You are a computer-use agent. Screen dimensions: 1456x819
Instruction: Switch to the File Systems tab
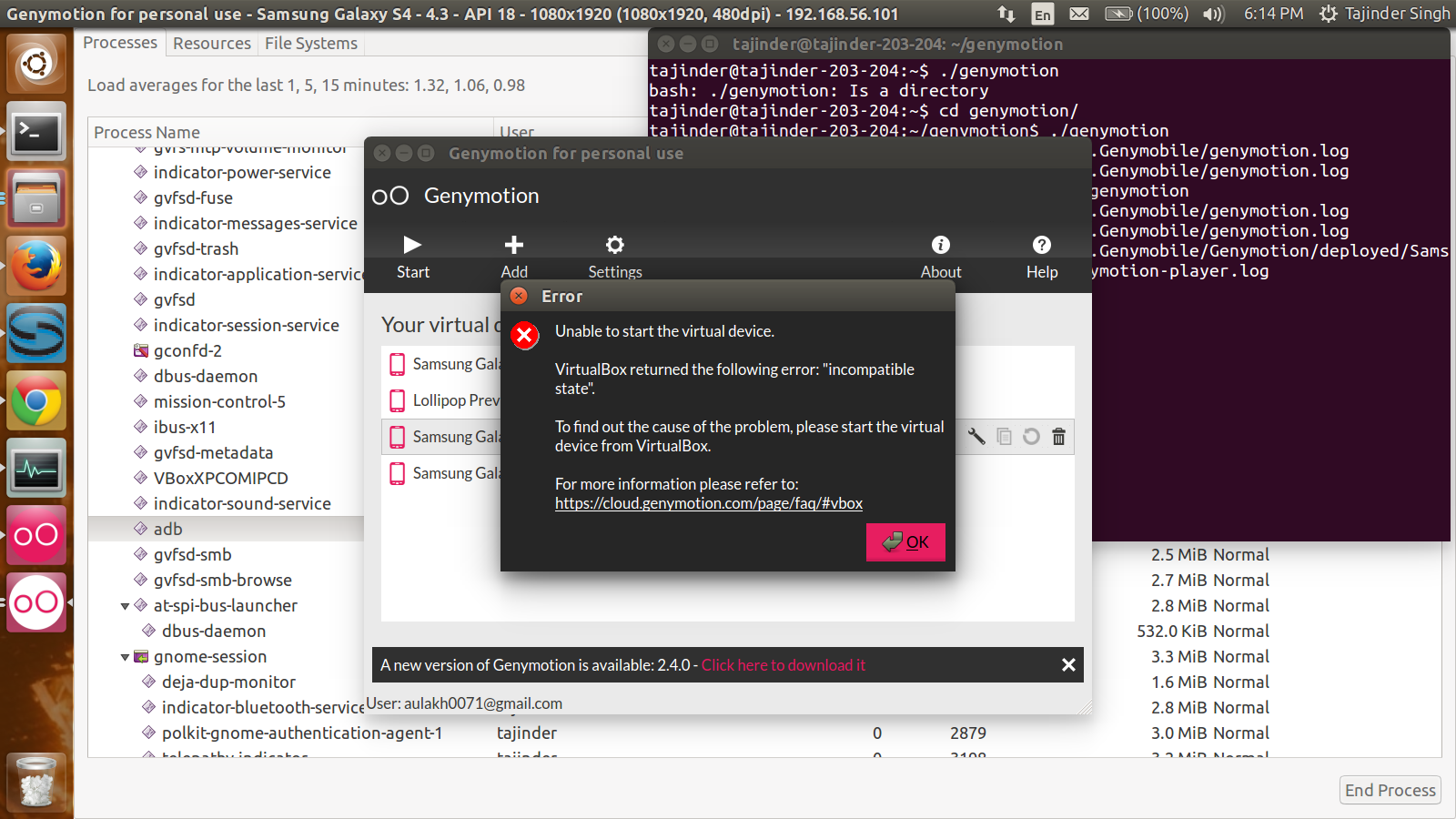(x=311, y=43)
